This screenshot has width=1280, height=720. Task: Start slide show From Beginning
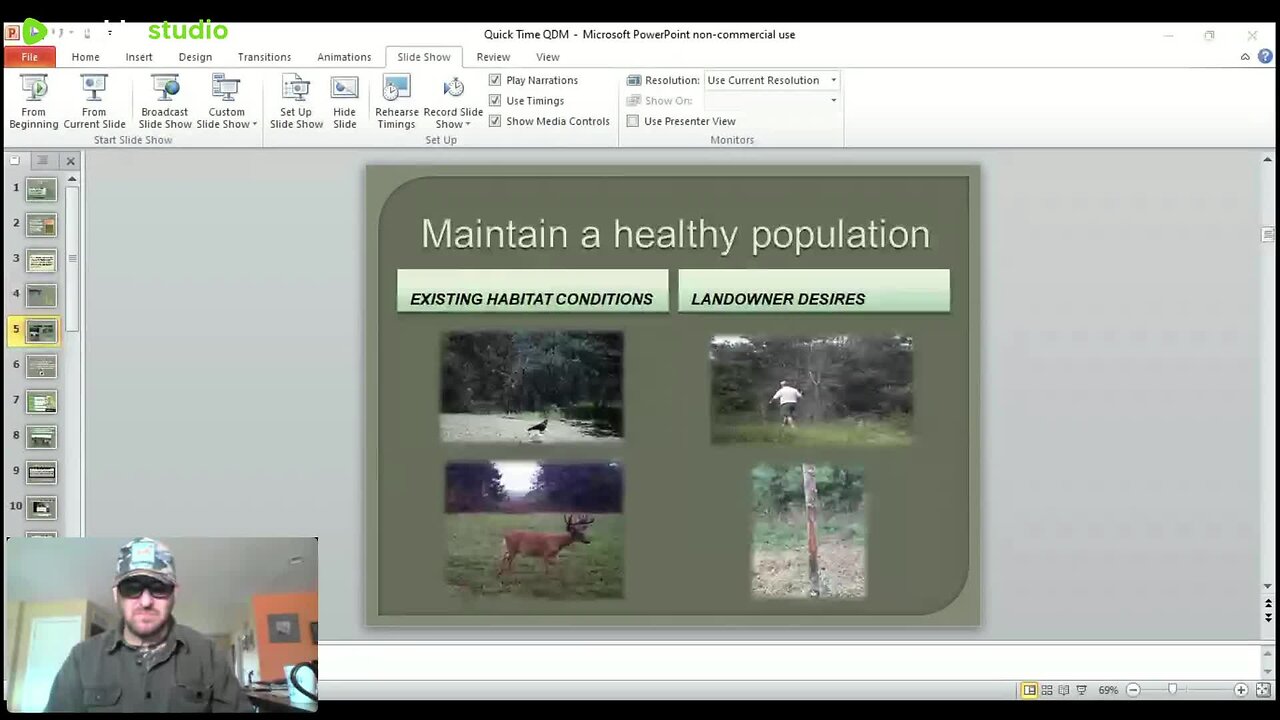pos(34,102)
